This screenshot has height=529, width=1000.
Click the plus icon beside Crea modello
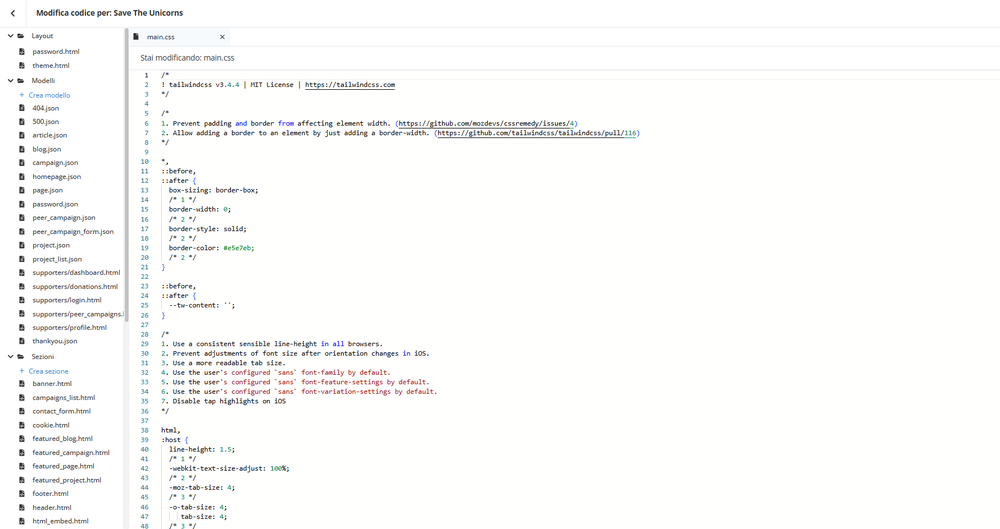(x=21, y=95)
